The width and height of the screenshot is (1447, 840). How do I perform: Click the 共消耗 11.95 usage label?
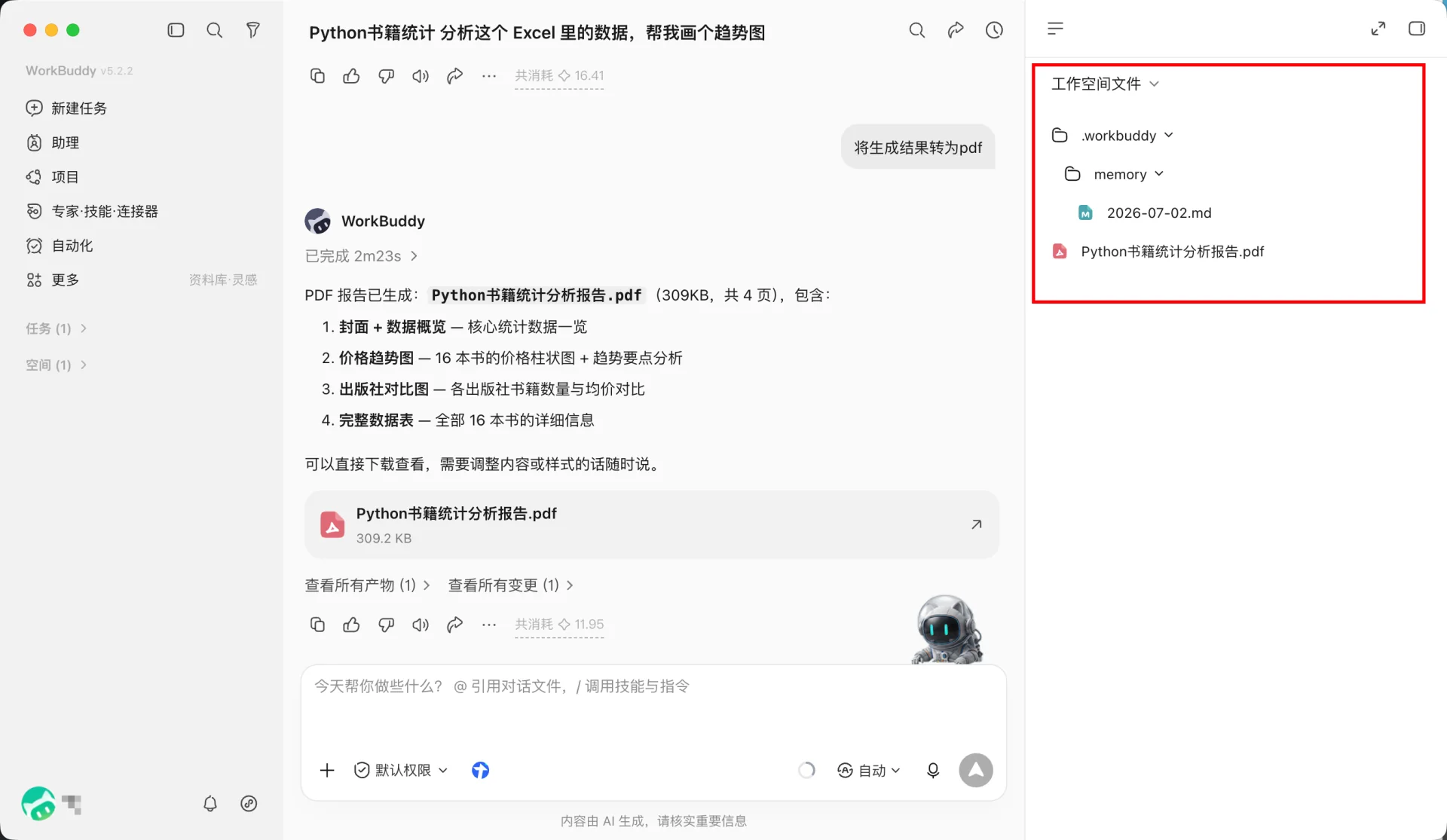click(x=559, y=625)
